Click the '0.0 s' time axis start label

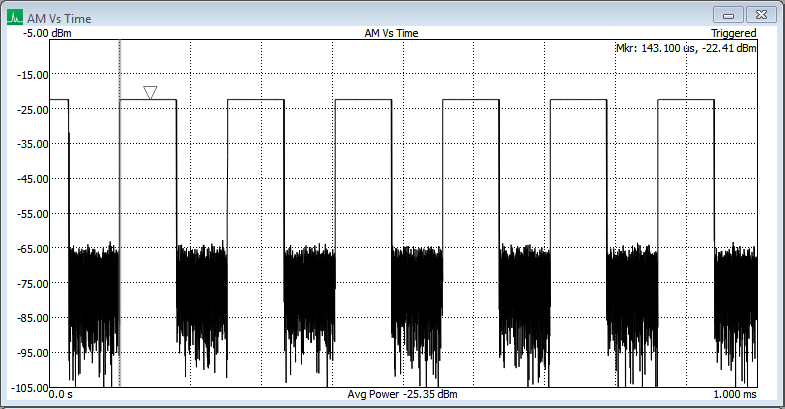pos(61,394)
